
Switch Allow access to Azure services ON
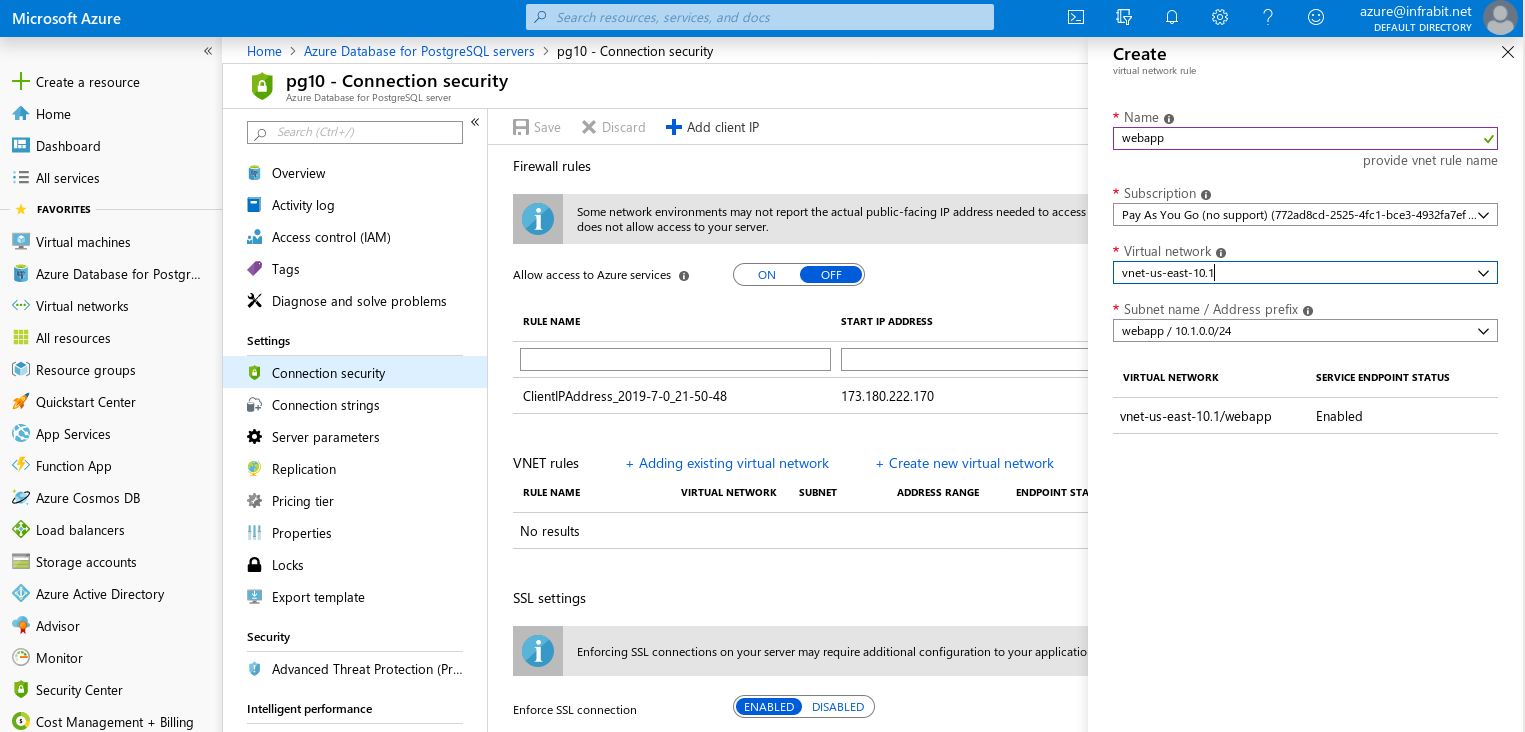(767, 275)
